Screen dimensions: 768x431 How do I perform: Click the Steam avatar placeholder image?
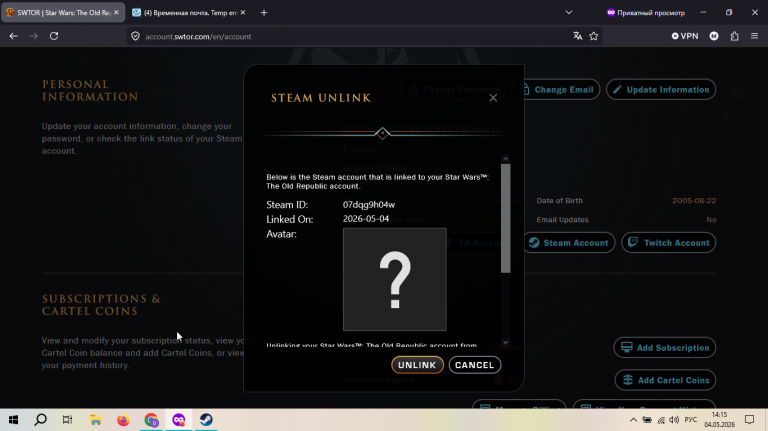(394, 279)
